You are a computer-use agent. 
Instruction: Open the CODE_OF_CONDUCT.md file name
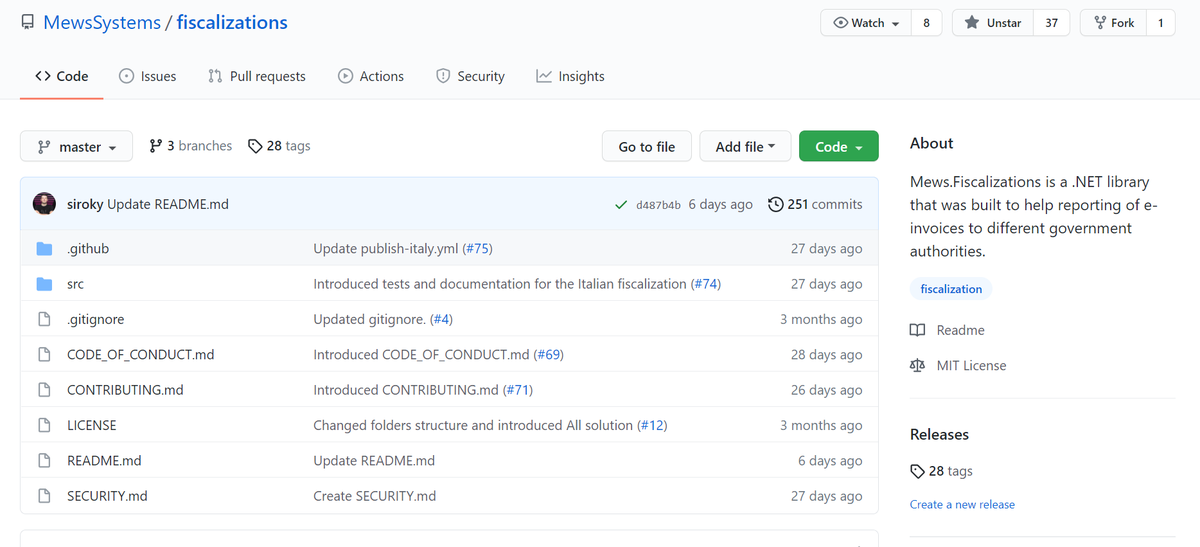tap(141, 355)
